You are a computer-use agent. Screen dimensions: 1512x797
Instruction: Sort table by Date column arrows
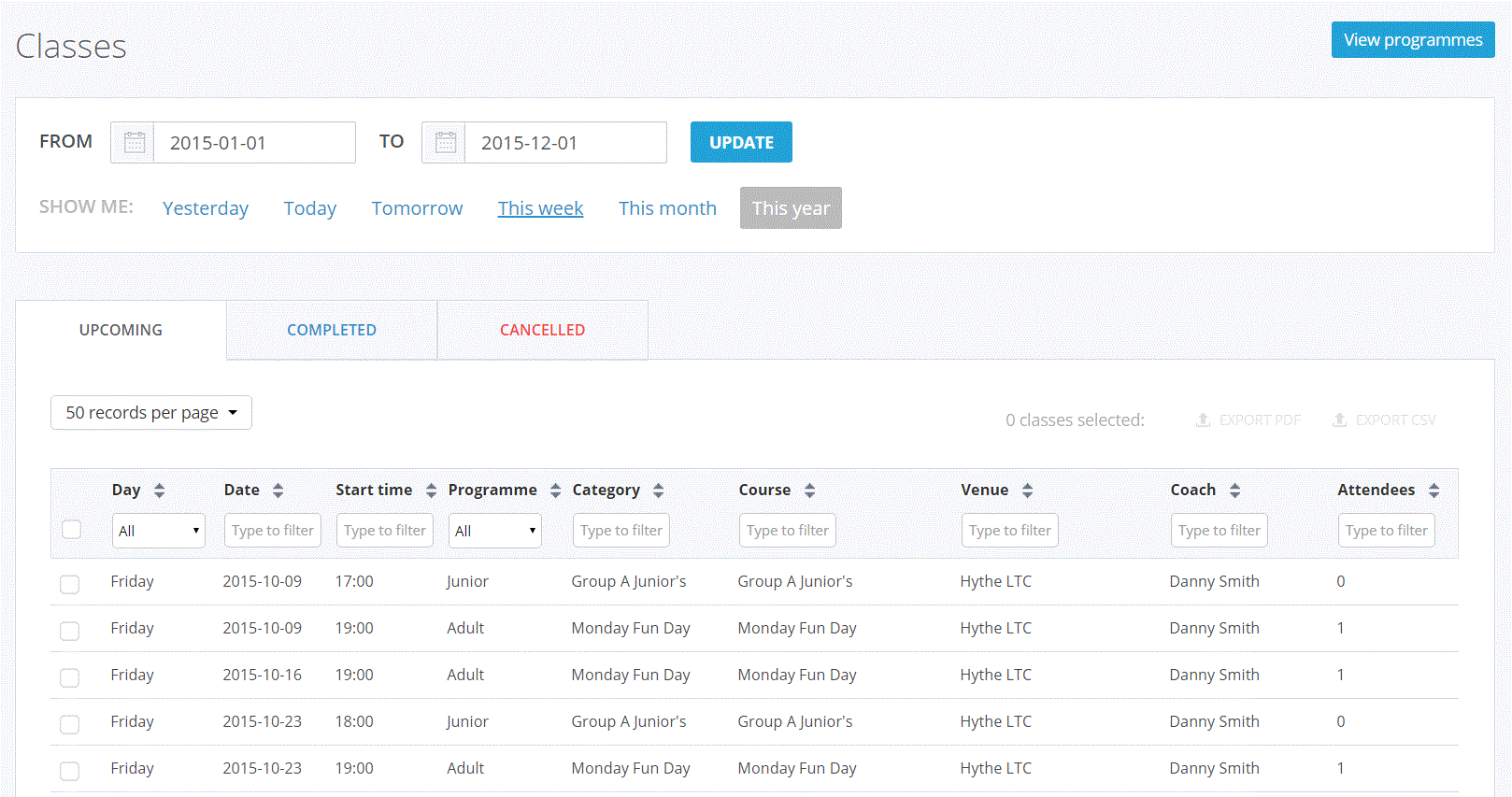pyautogui.click(x=278, y=491)
